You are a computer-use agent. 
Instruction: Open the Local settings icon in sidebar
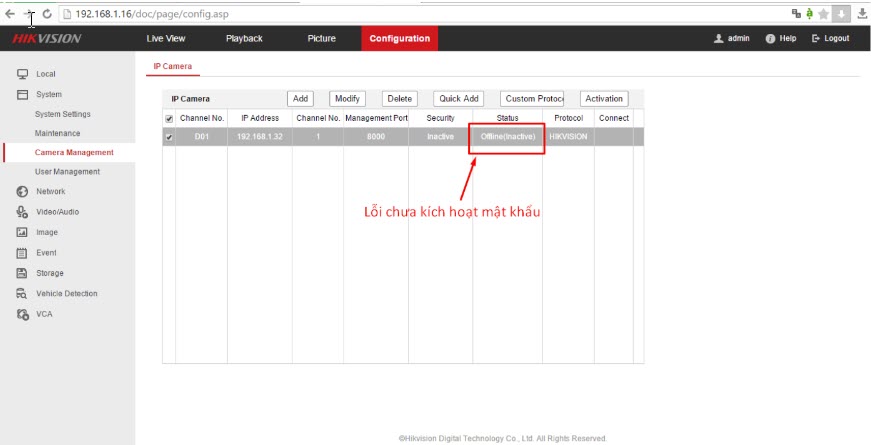pyautogui.click(x=22, y=74)
